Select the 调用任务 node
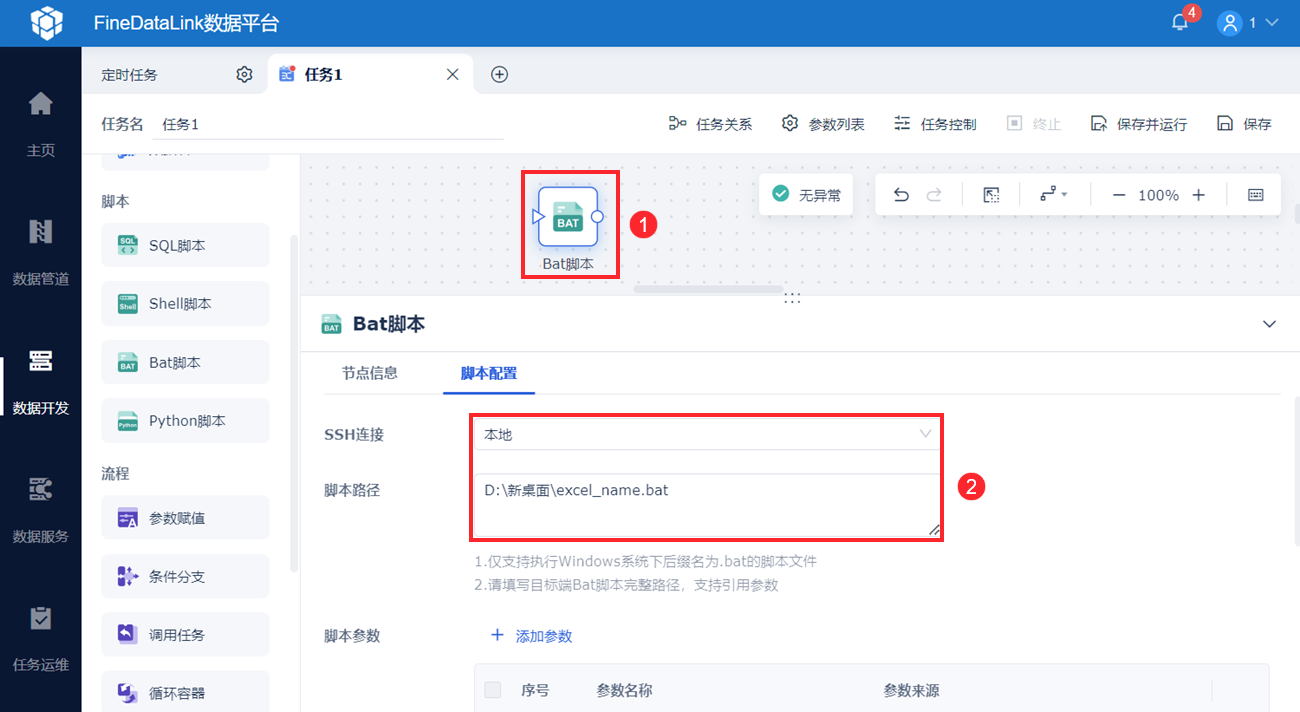The image size is (1300, 712). click(x=185, y=635)
